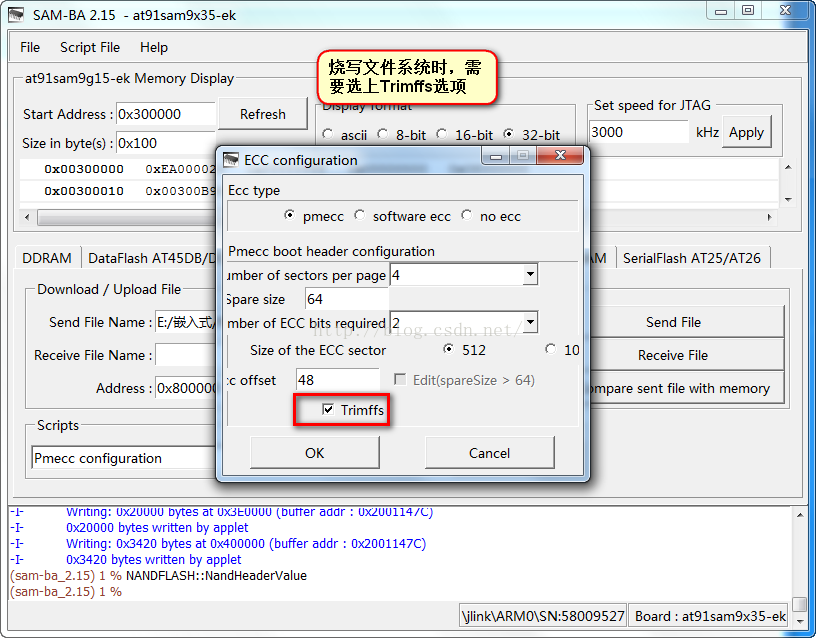816x638 pixels.
Task: Click memory row address 0x00300010
Action: click(x=84, y=191)
